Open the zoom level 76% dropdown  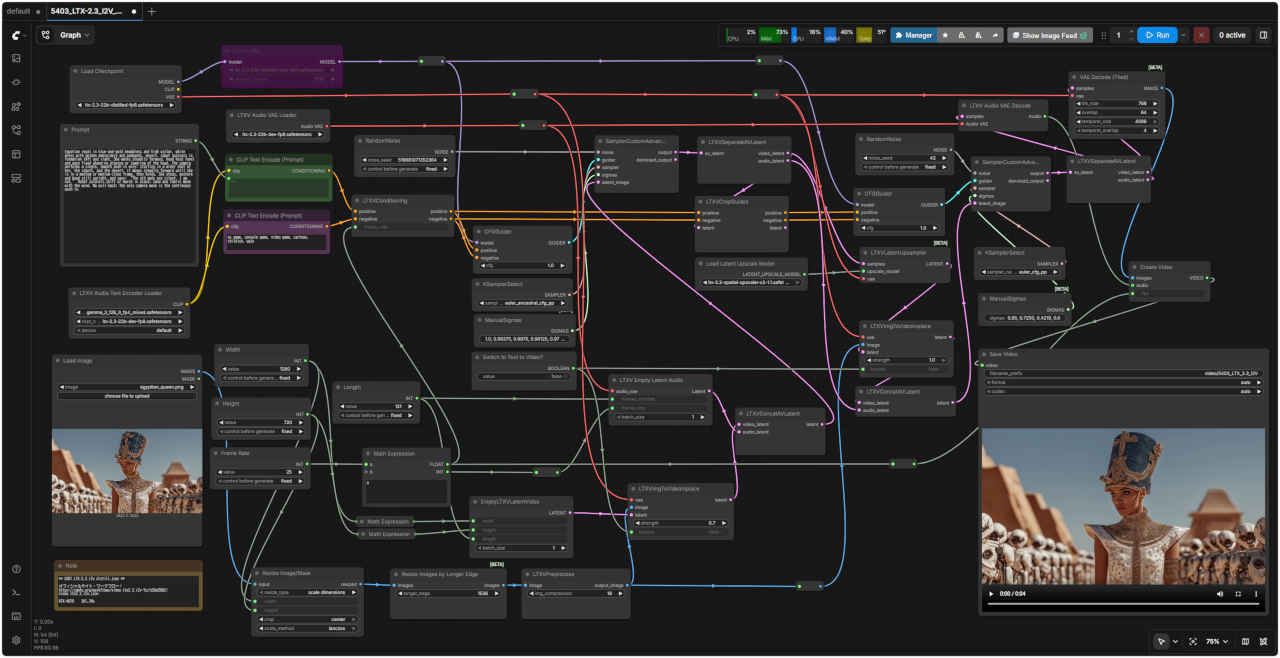click(x=1217, y=641)
